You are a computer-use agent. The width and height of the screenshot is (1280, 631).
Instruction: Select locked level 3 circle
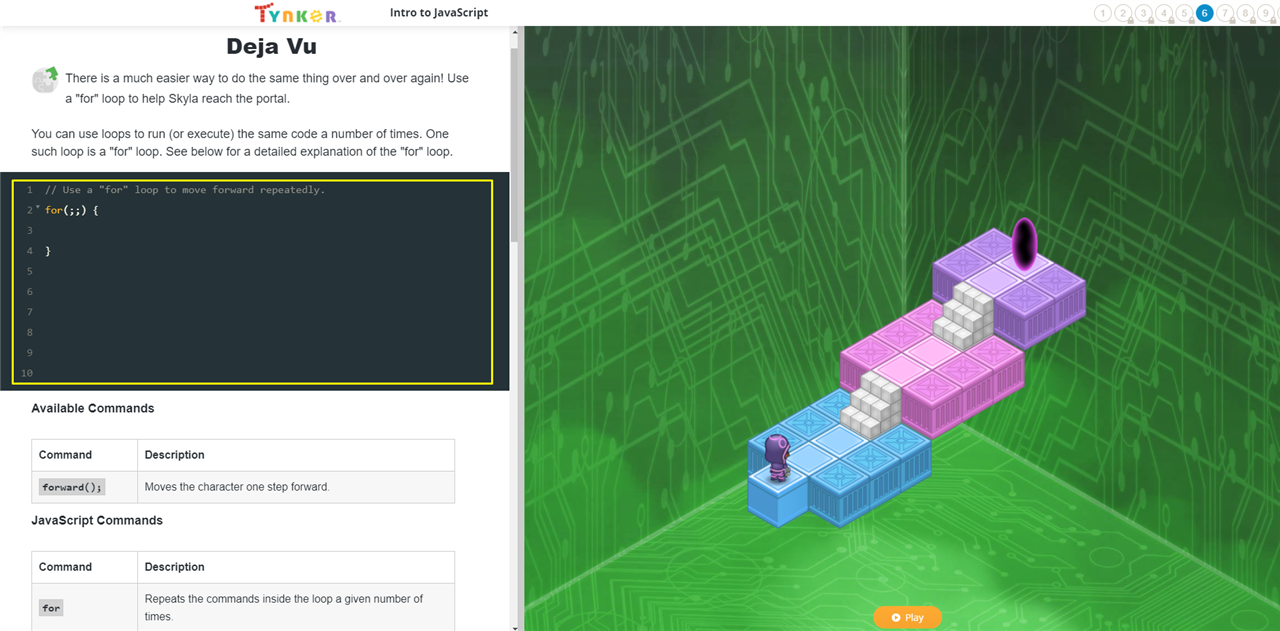click(x=1144, y=13)
